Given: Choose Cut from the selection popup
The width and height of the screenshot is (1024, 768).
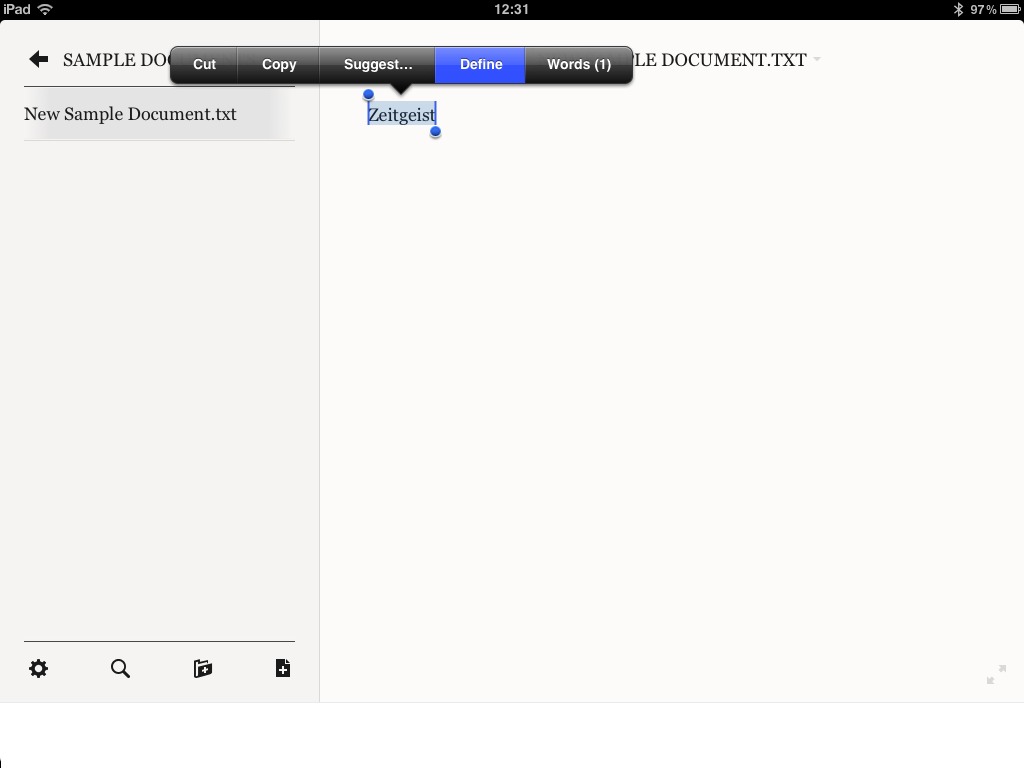Looking at the screenshot, I should (204, 64).
